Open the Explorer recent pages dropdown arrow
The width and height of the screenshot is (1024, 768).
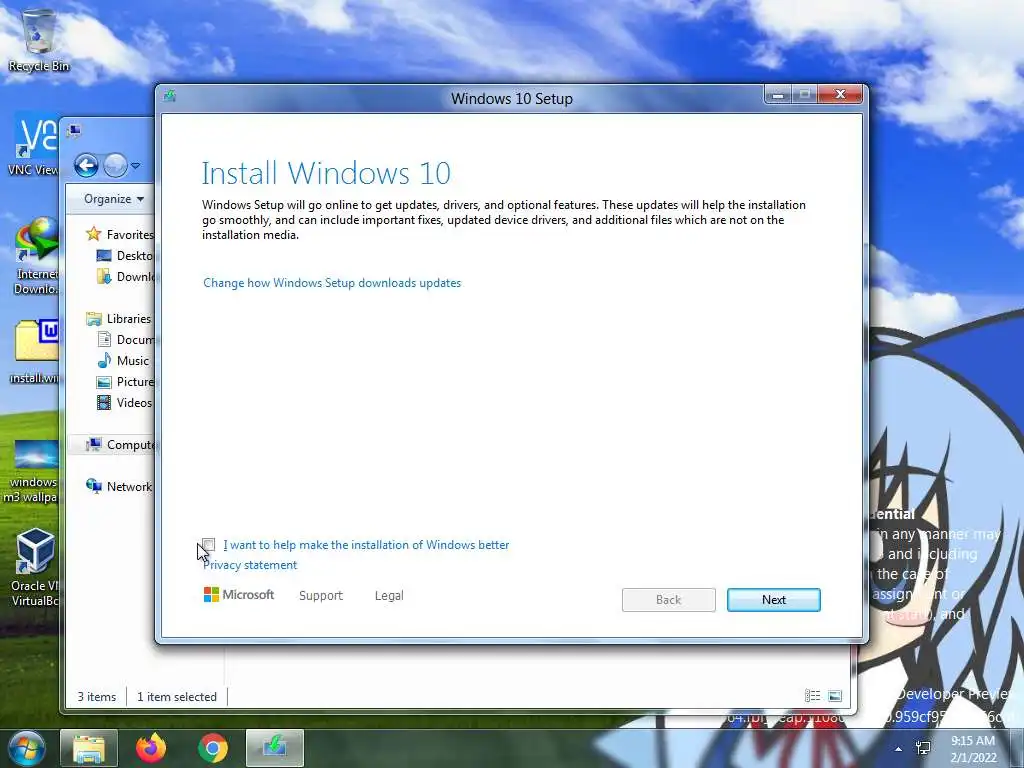pyautogui.click(x=135, y=166)
